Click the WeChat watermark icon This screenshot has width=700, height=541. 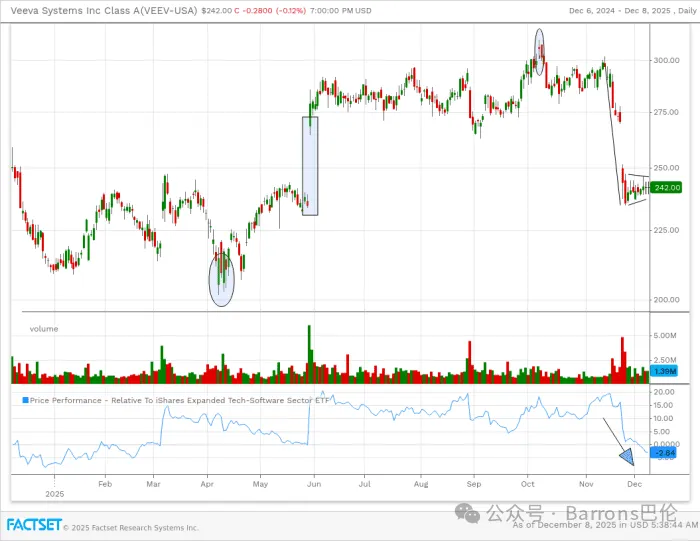pos(468,513)
